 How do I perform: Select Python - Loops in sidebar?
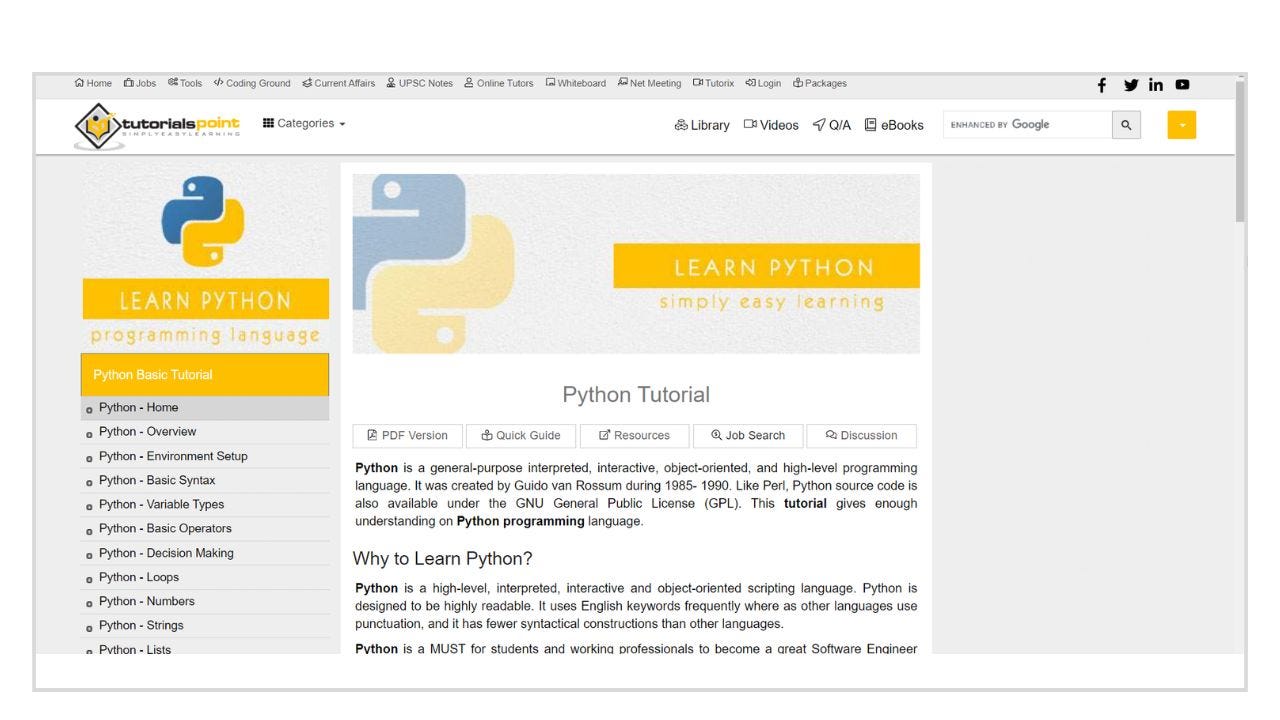(x=205, y=577)
